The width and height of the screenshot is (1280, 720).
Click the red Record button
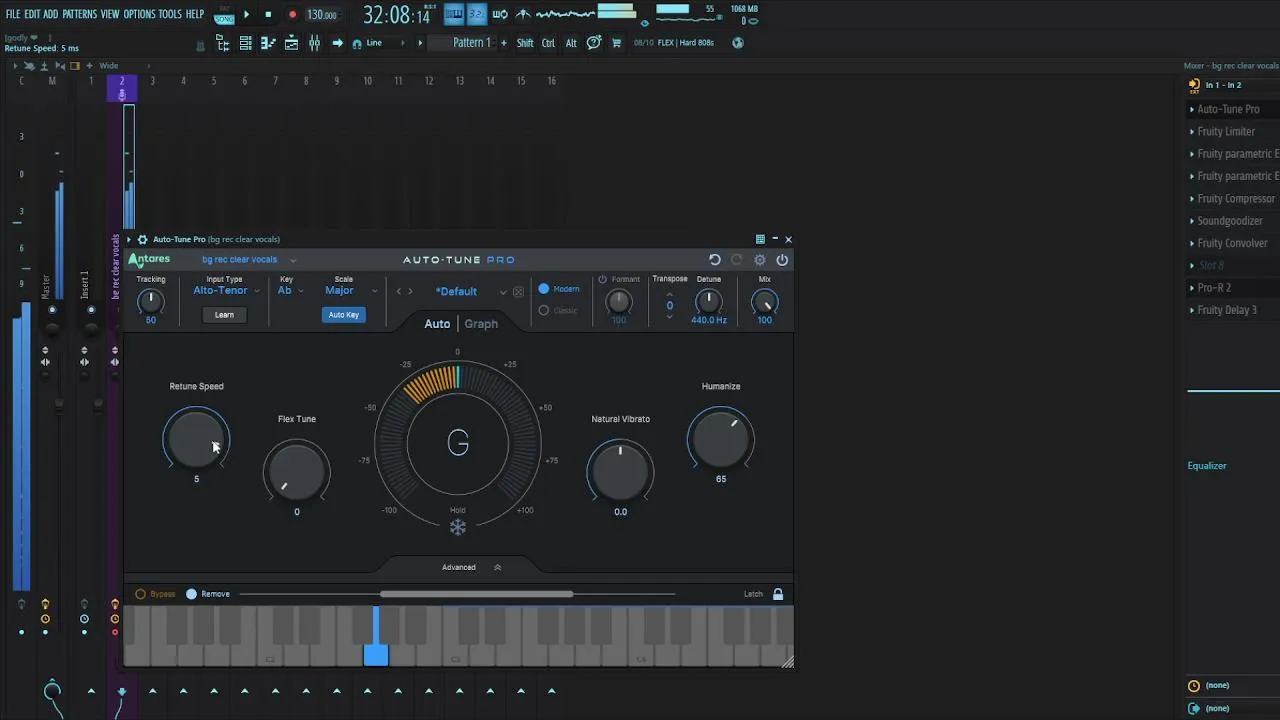(x=292, y=15)
